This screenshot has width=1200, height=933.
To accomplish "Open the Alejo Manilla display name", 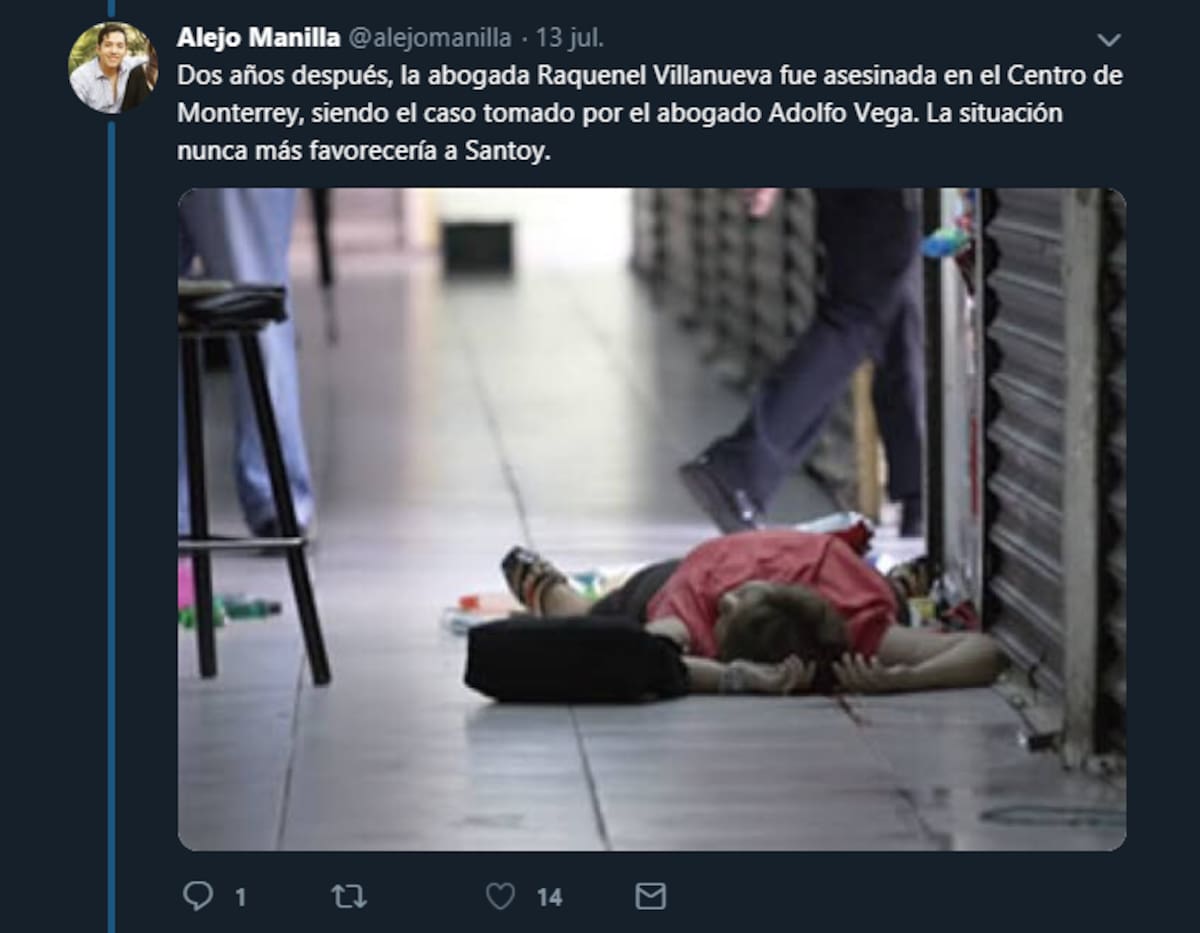I will [258, 38].
